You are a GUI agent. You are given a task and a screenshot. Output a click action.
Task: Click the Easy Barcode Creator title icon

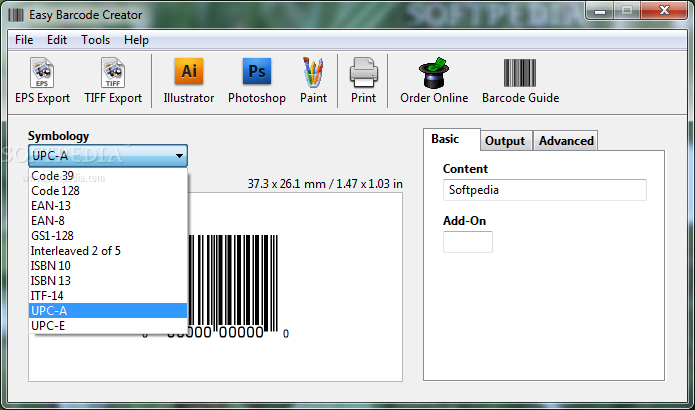pos(16,15)
